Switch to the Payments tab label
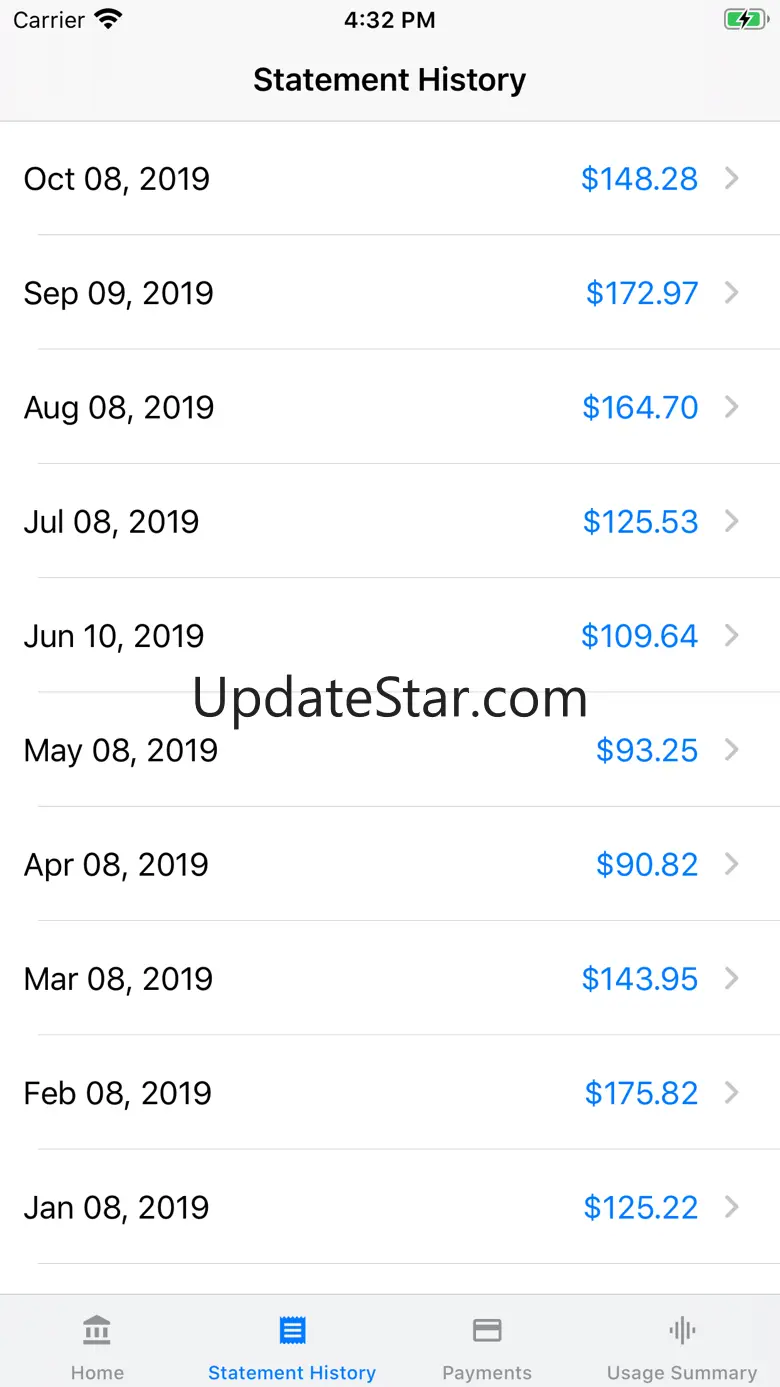 (487, 1373)
